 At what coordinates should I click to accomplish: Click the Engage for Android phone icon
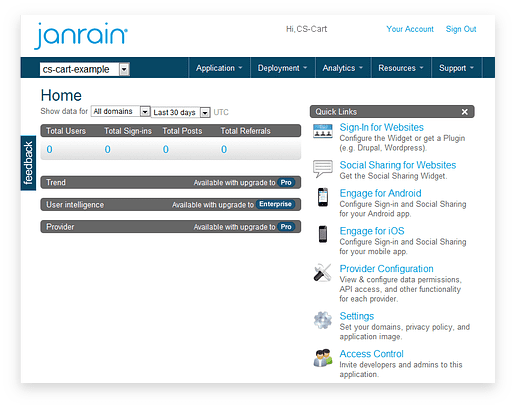322,197
